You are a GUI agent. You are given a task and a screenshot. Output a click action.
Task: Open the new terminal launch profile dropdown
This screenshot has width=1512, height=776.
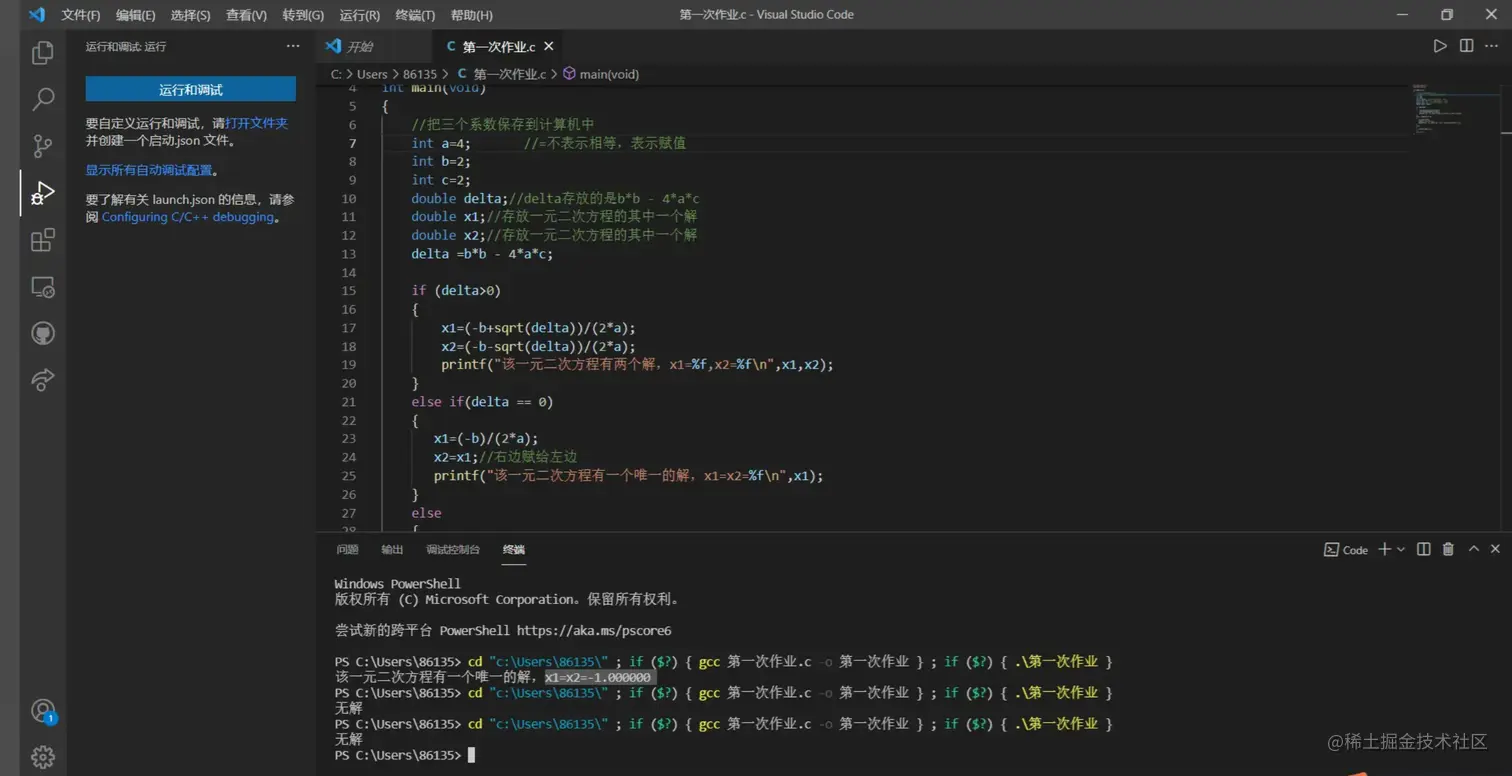pos(1401,549)
